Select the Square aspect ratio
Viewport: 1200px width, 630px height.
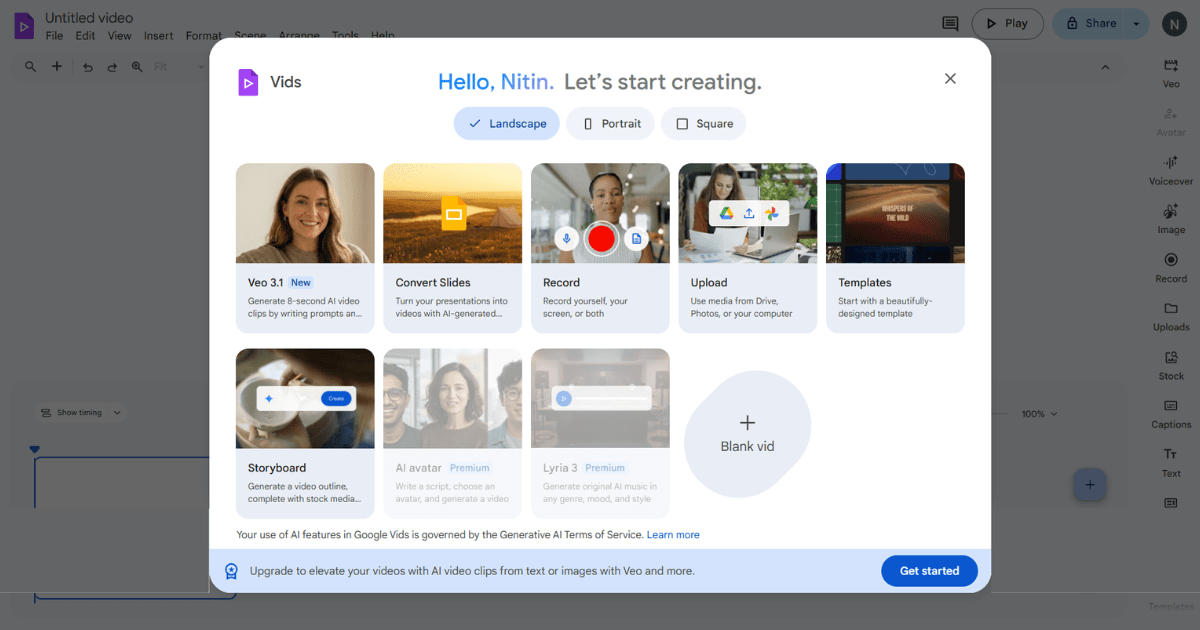703,123
